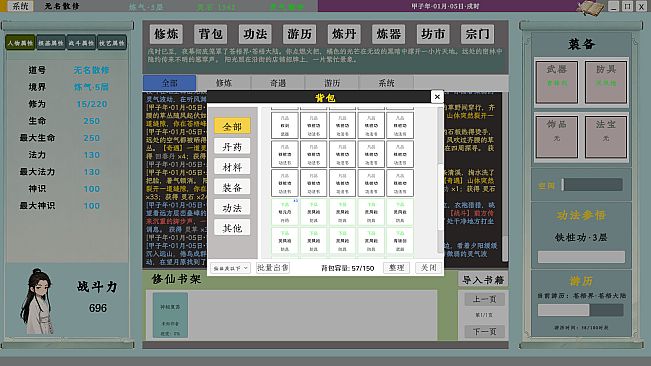This screenshot has height=366, width=651.
Task: Select the book card on 修仙书架
Action: click(170, 315)
